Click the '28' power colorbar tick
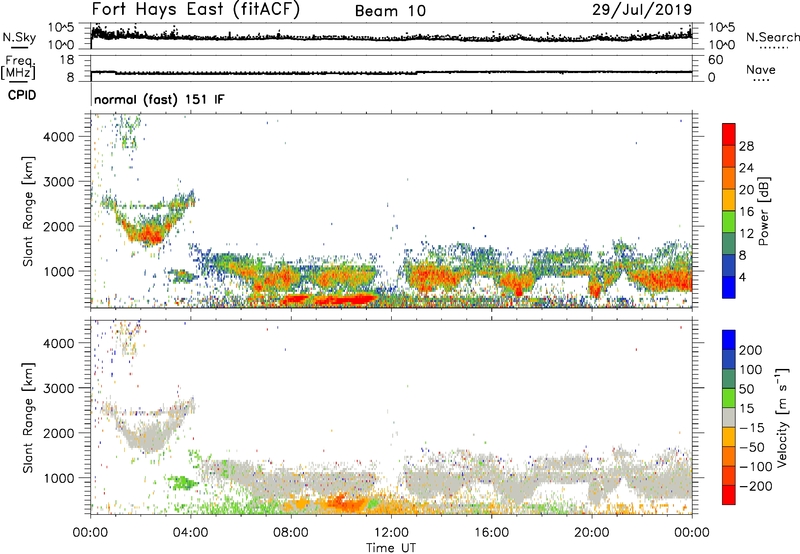 tap(746, 146)
